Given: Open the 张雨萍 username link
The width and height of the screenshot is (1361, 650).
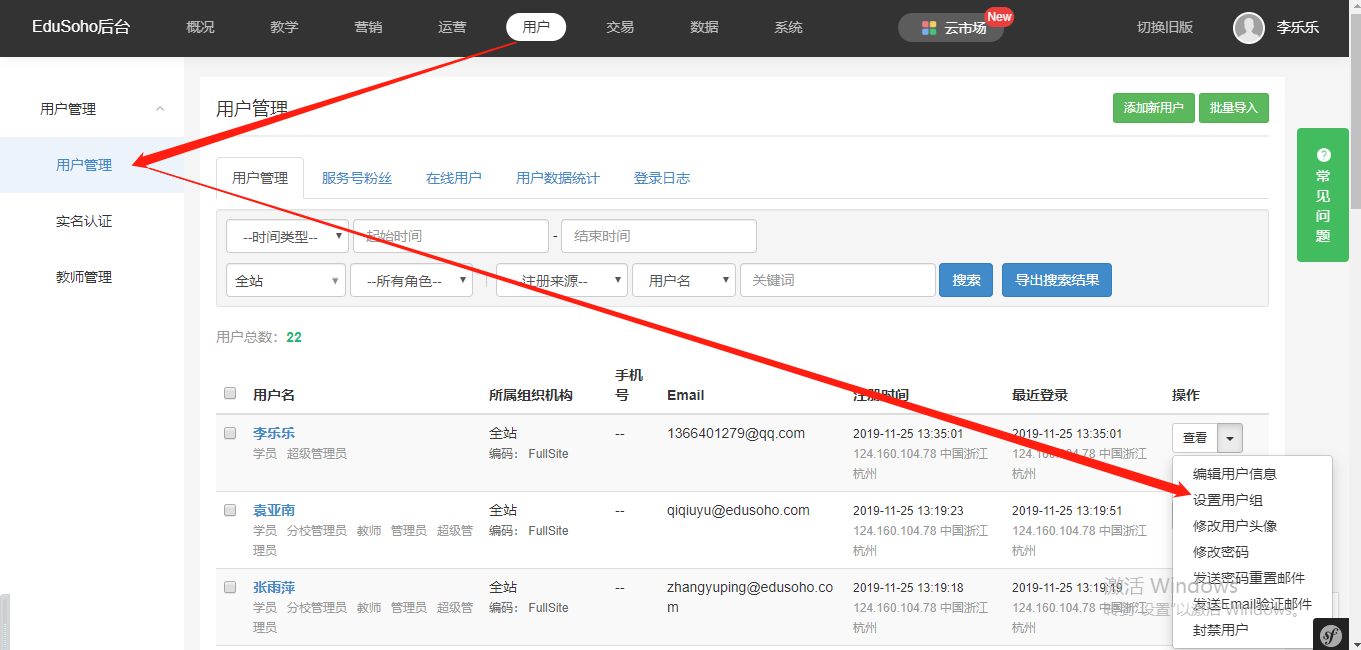Looking at the screenshot, I should tap(274, 588).
